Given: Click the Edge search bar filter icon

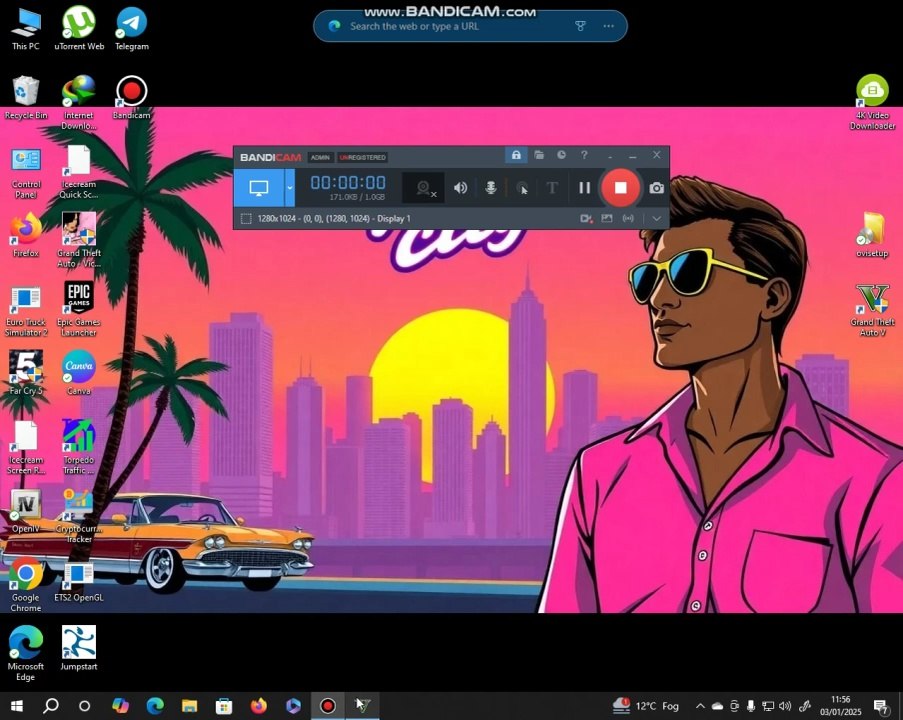Looking at the screenshot, I should (580, 26).
